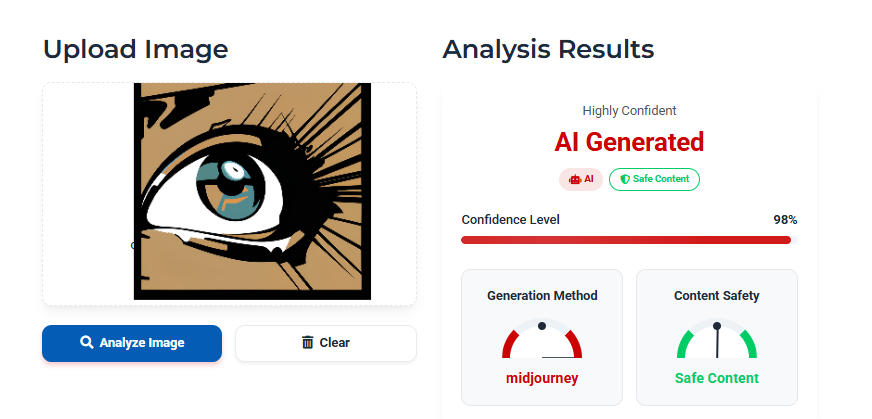
Task: Clear the uploaded image
Action: (x=326, y=343)
